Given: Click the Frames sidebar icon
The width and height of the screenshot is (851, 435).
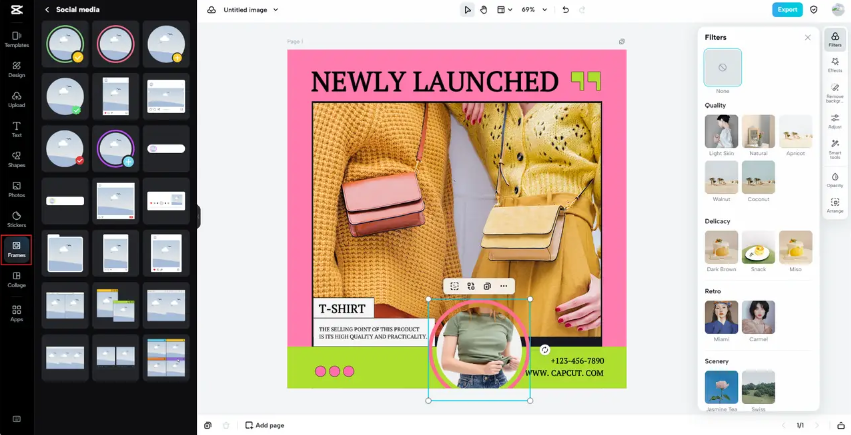Looking at the screenshot, I should tap(16, 250).
